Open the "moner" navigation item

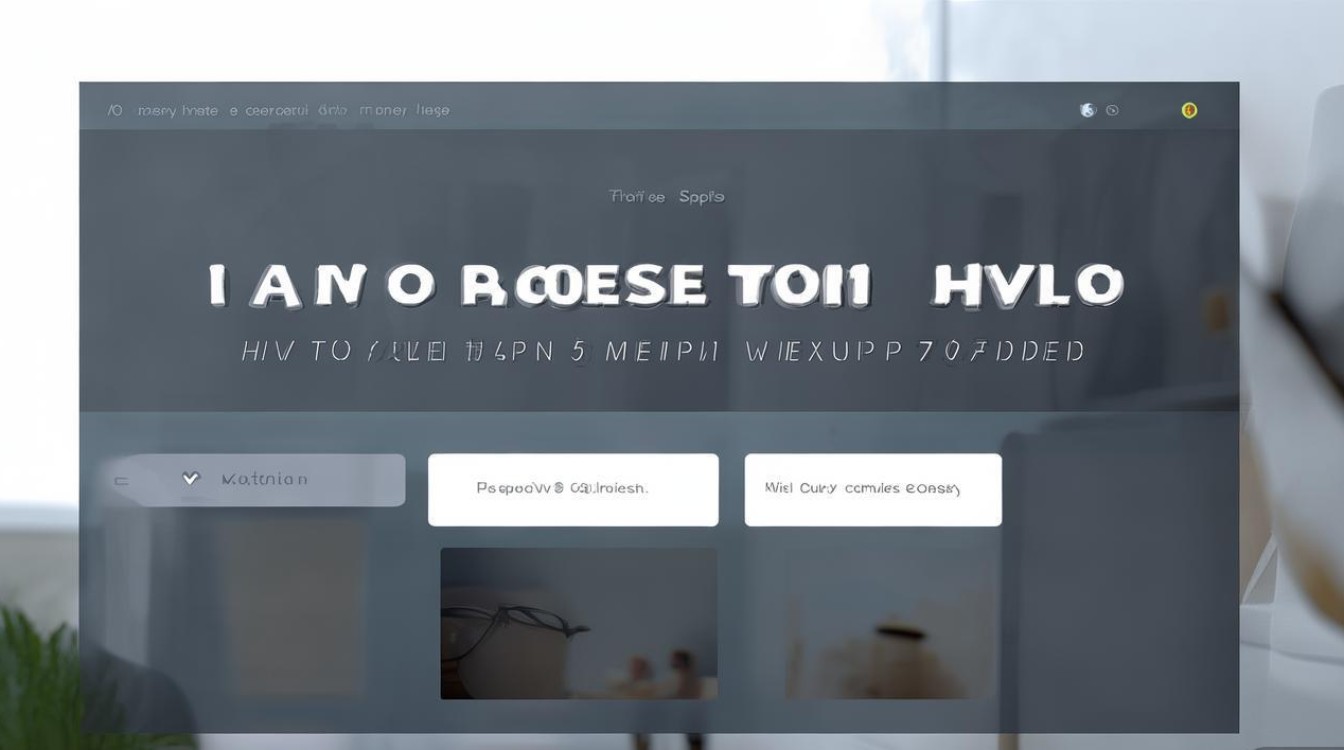tap(383, 110)
